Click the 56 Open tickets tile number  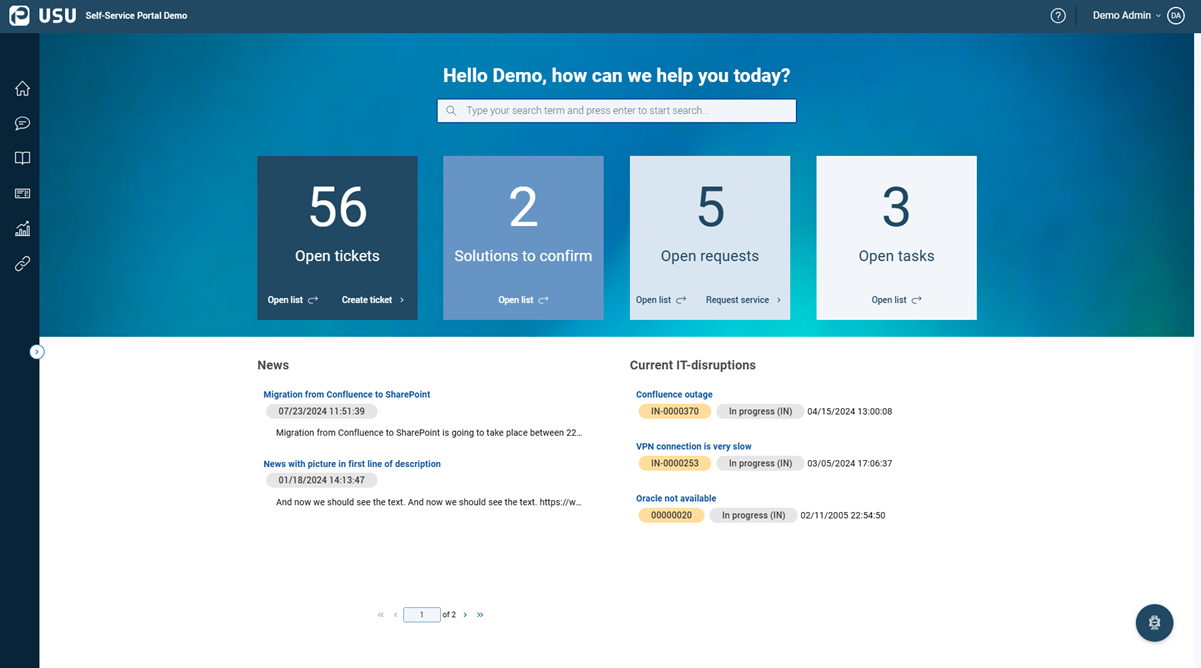coord(338,208)
